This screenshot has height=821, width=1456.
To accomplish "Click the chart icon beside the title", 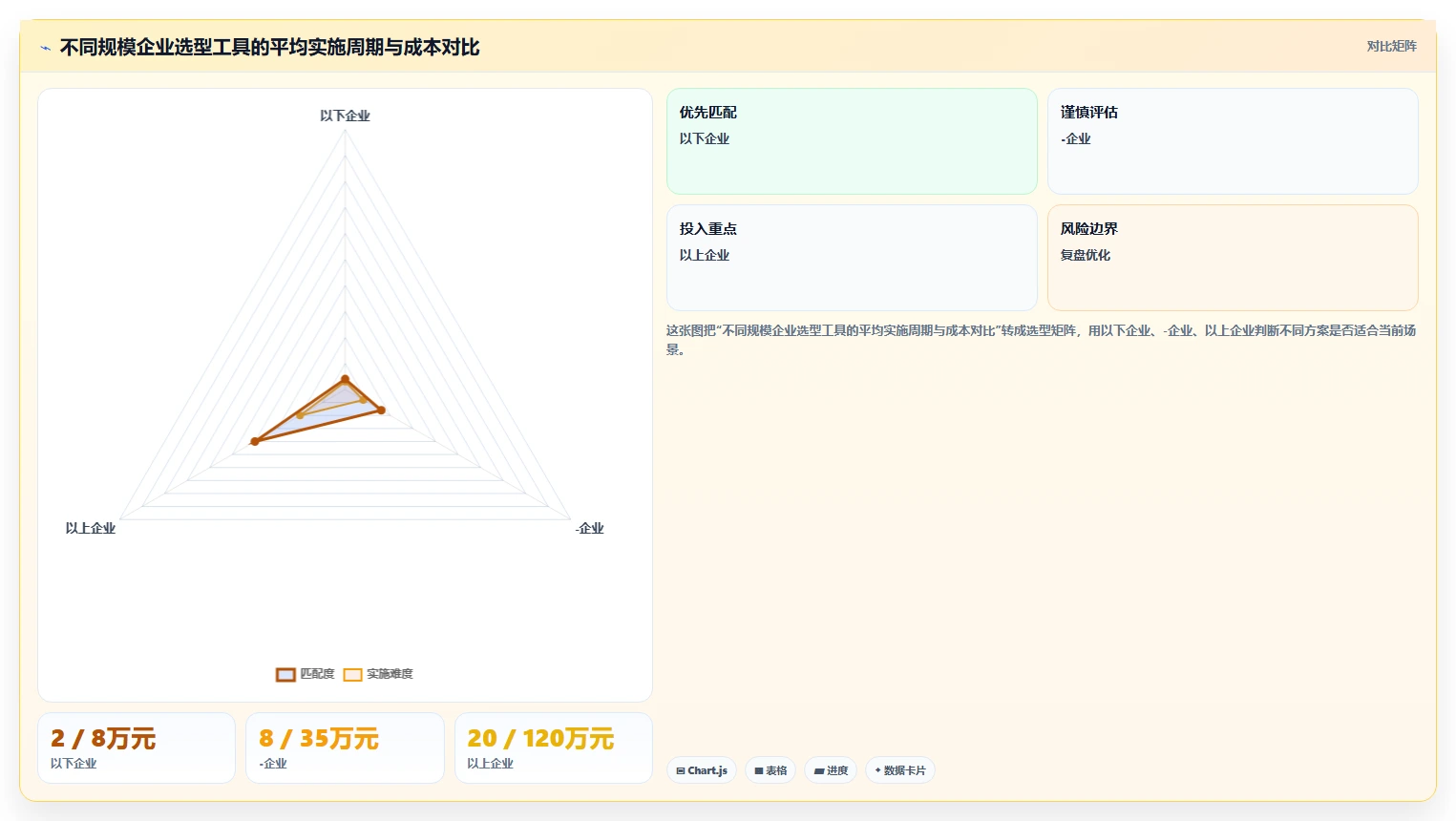I will coord(45,48).
